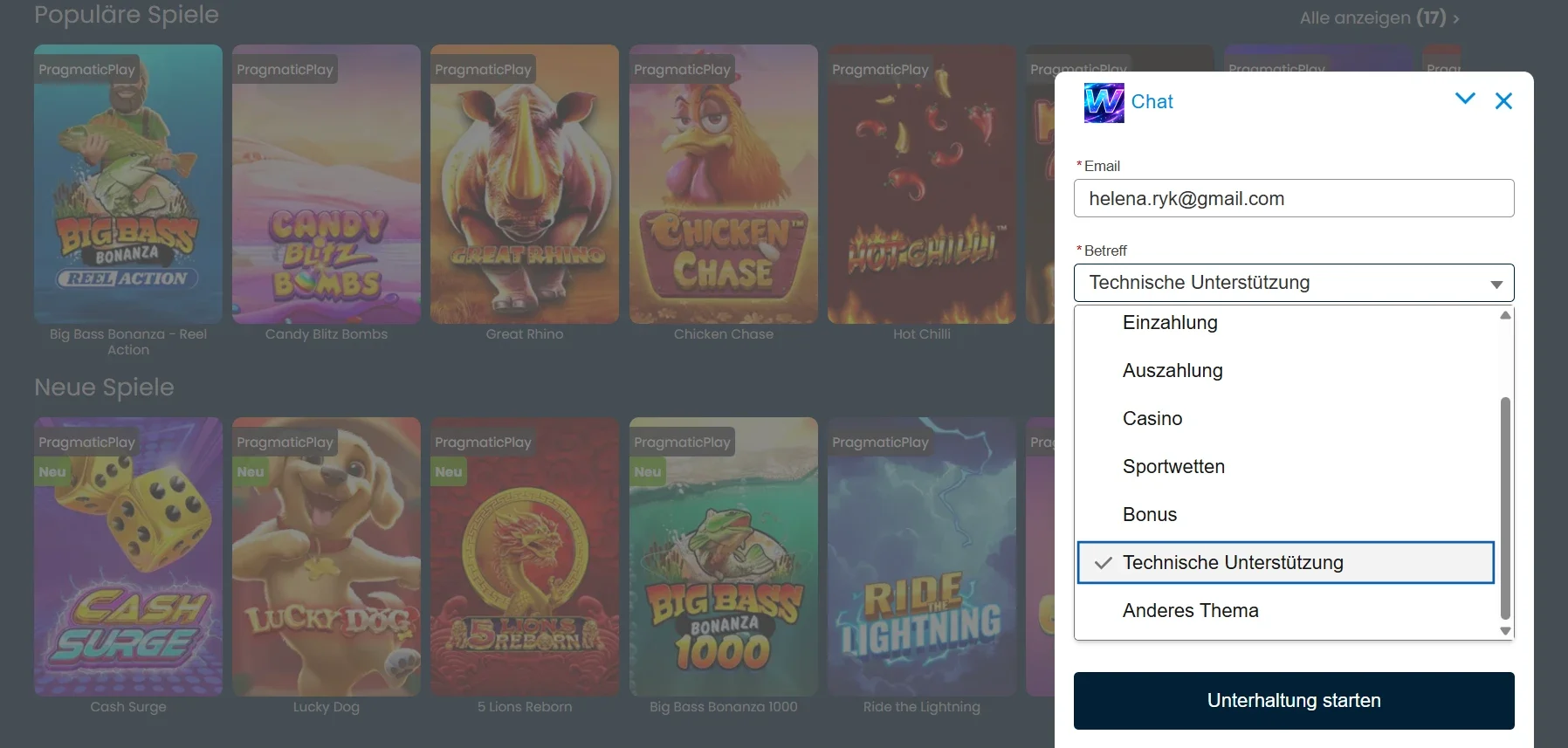
Task: Open the Chicken Chase game thumbnail
Action: pyautogui.click(x=724, y=184)
